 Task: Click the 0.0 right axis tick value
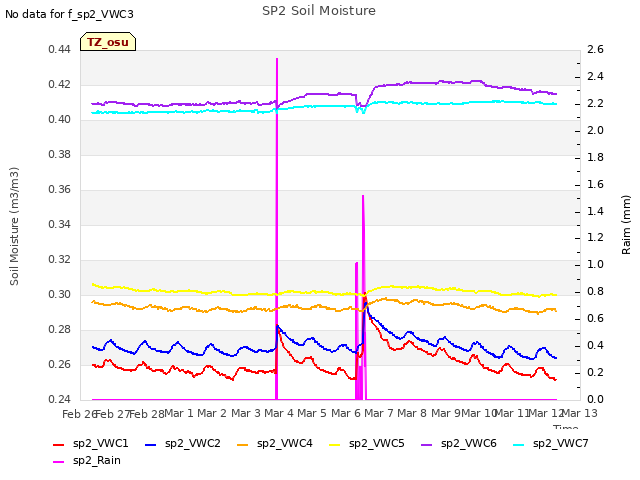coord(595,400)
